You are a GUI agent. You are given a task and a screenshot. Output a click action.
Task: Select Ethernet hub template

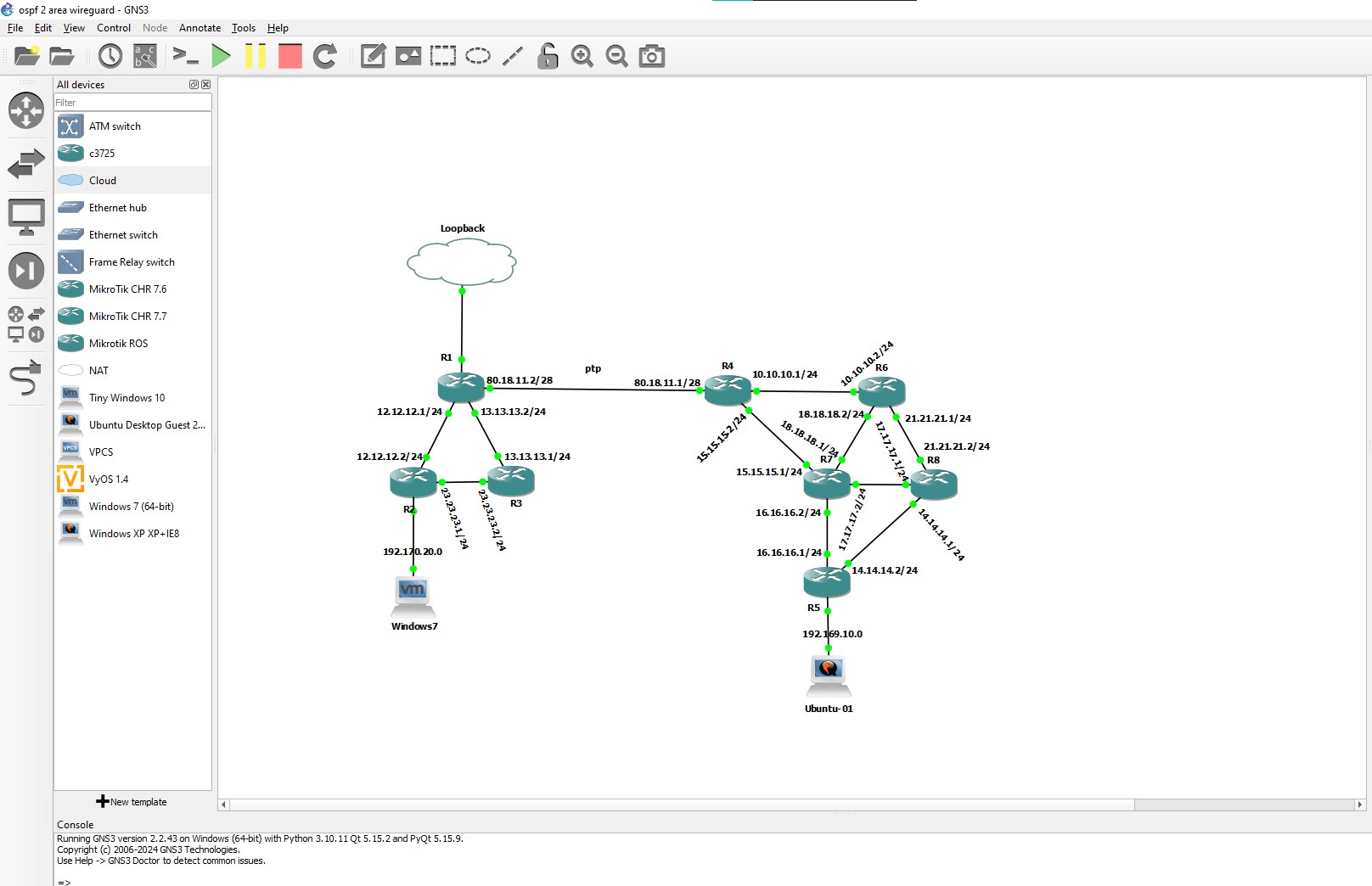[132, 208]
